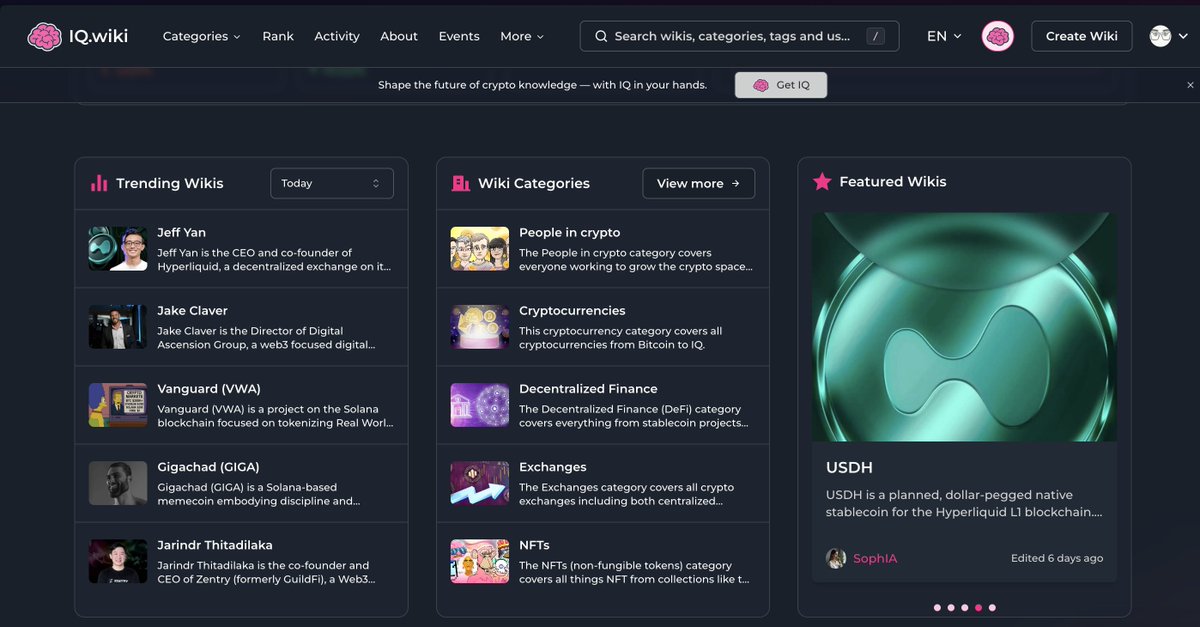Open NFTs title link

coord(534,545)
